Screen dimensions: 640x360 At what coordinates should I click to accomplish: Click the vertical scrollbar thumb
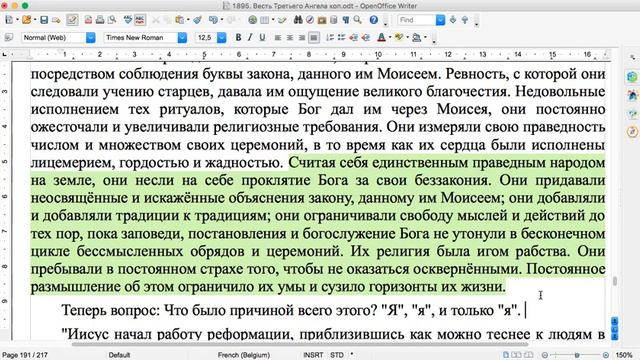(x=614, y=281)
